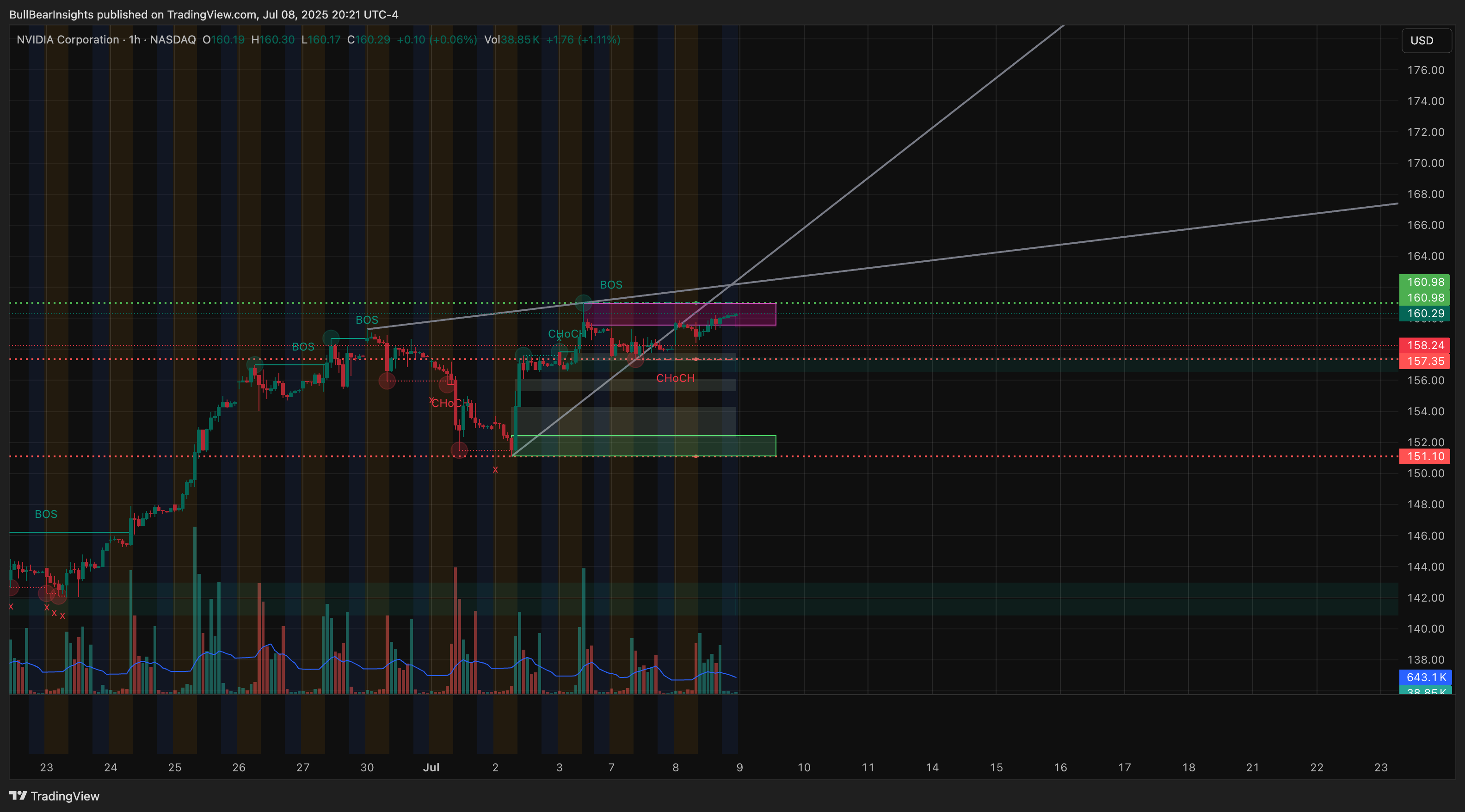Click the +1.76 (+1.11%) volume change
1465x812 pixels.
click(x=583, y=40)
